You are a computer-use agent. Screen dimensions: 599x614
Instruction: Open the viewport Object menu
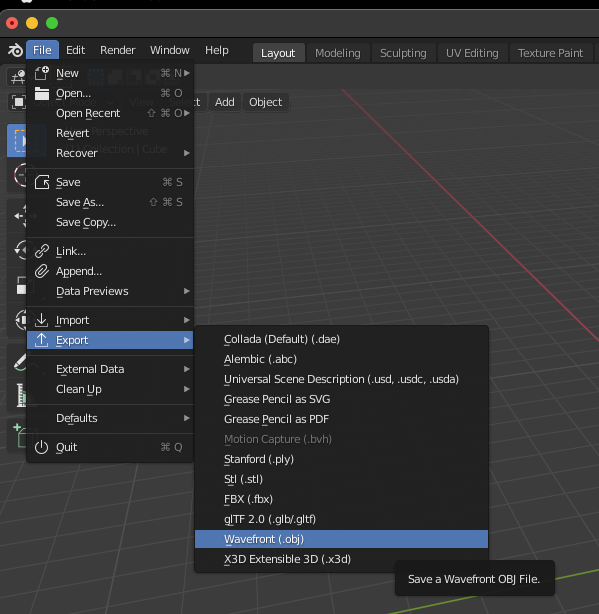tap(265, 102)
